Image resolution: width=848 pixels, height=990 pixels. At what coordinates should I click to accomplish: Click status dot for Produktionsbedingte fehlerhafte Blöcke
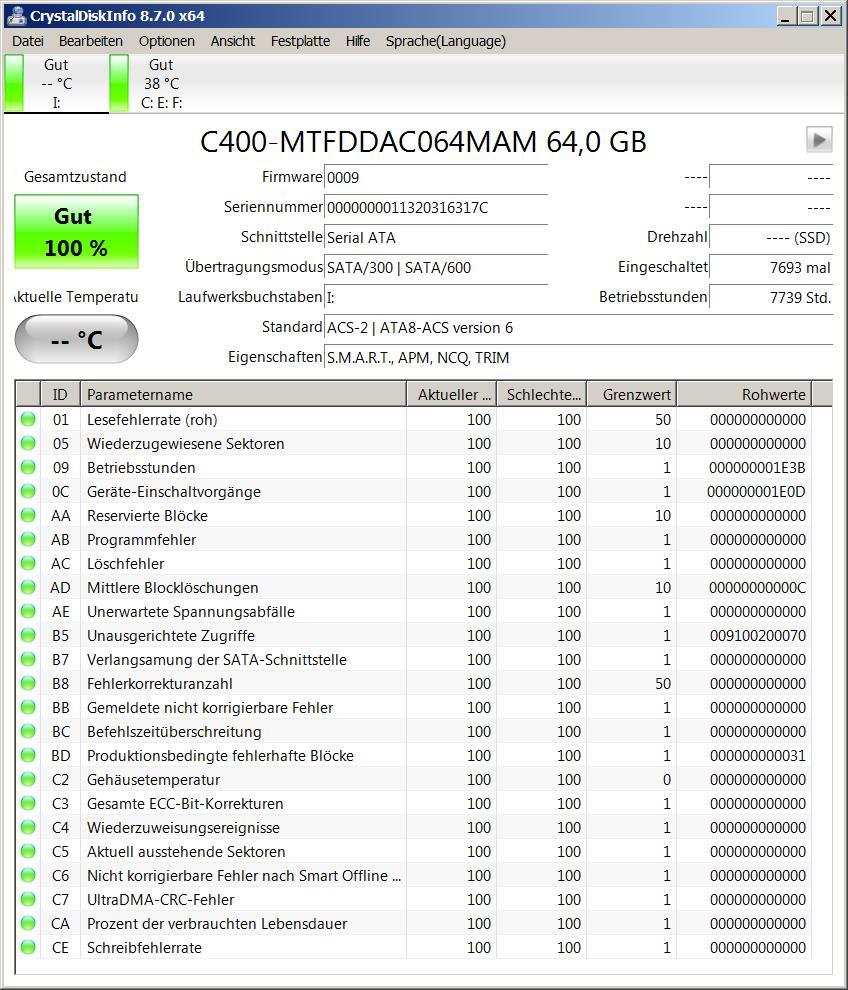[x=28, y=755]
